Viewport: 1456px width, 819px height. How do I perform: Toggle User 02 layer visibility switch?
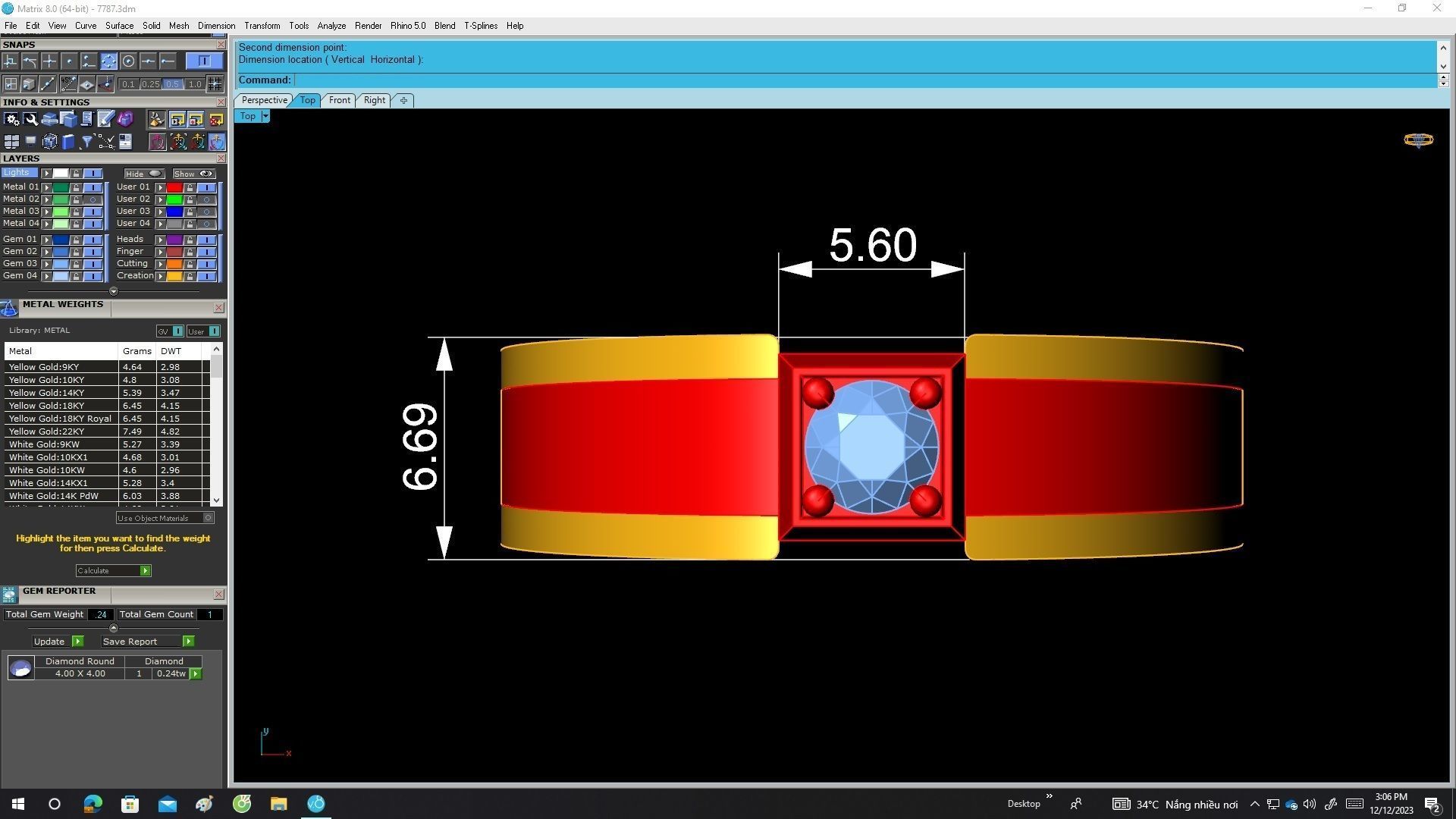(x=206, y=199)
